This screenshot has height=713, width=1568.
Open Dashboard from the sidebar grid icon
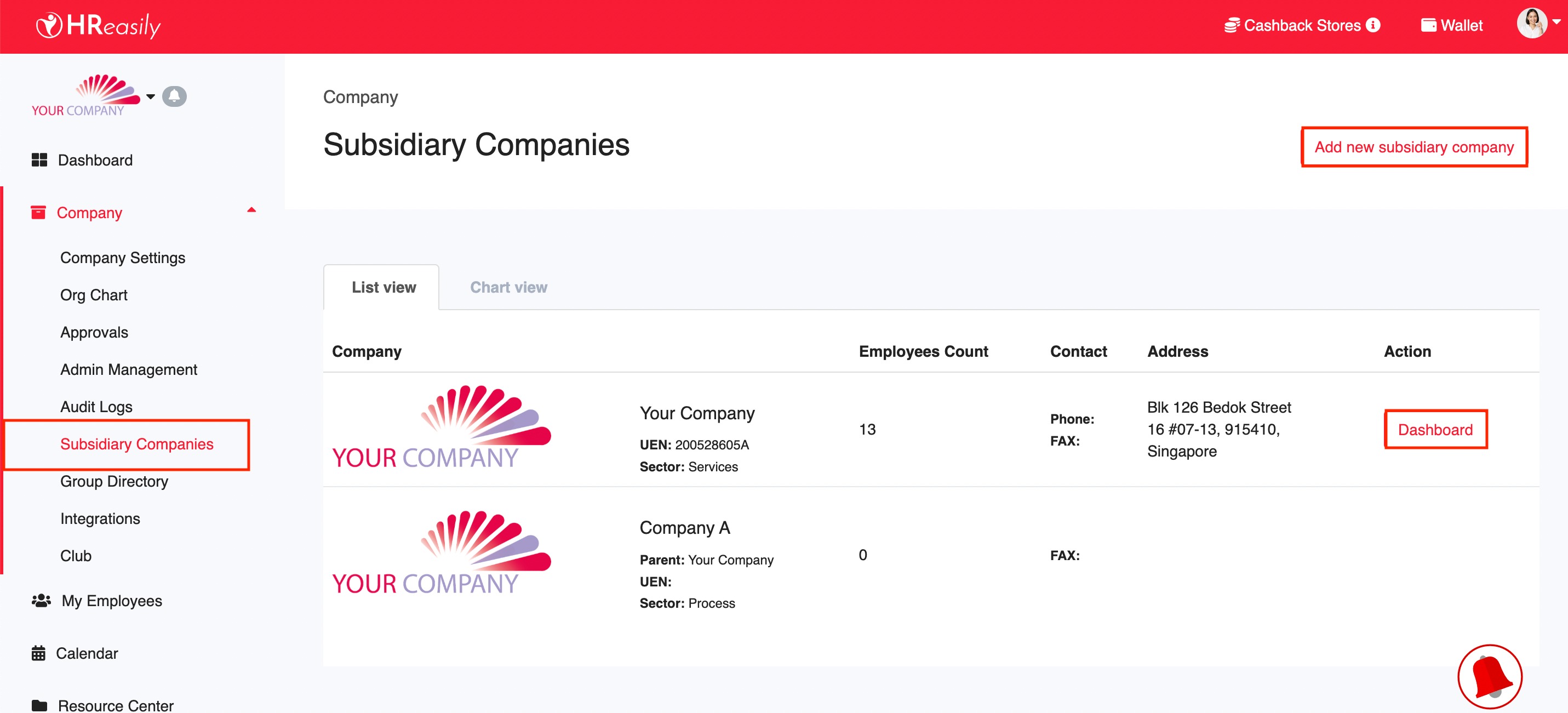(39, 160)
